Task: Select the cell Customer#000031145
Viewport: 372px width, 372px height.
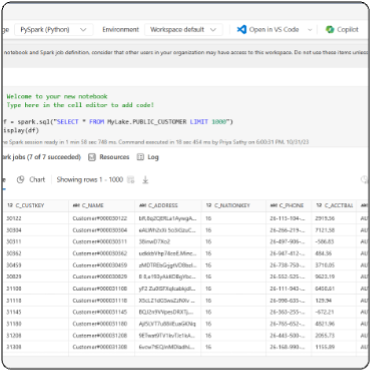Action: point(100,312)
